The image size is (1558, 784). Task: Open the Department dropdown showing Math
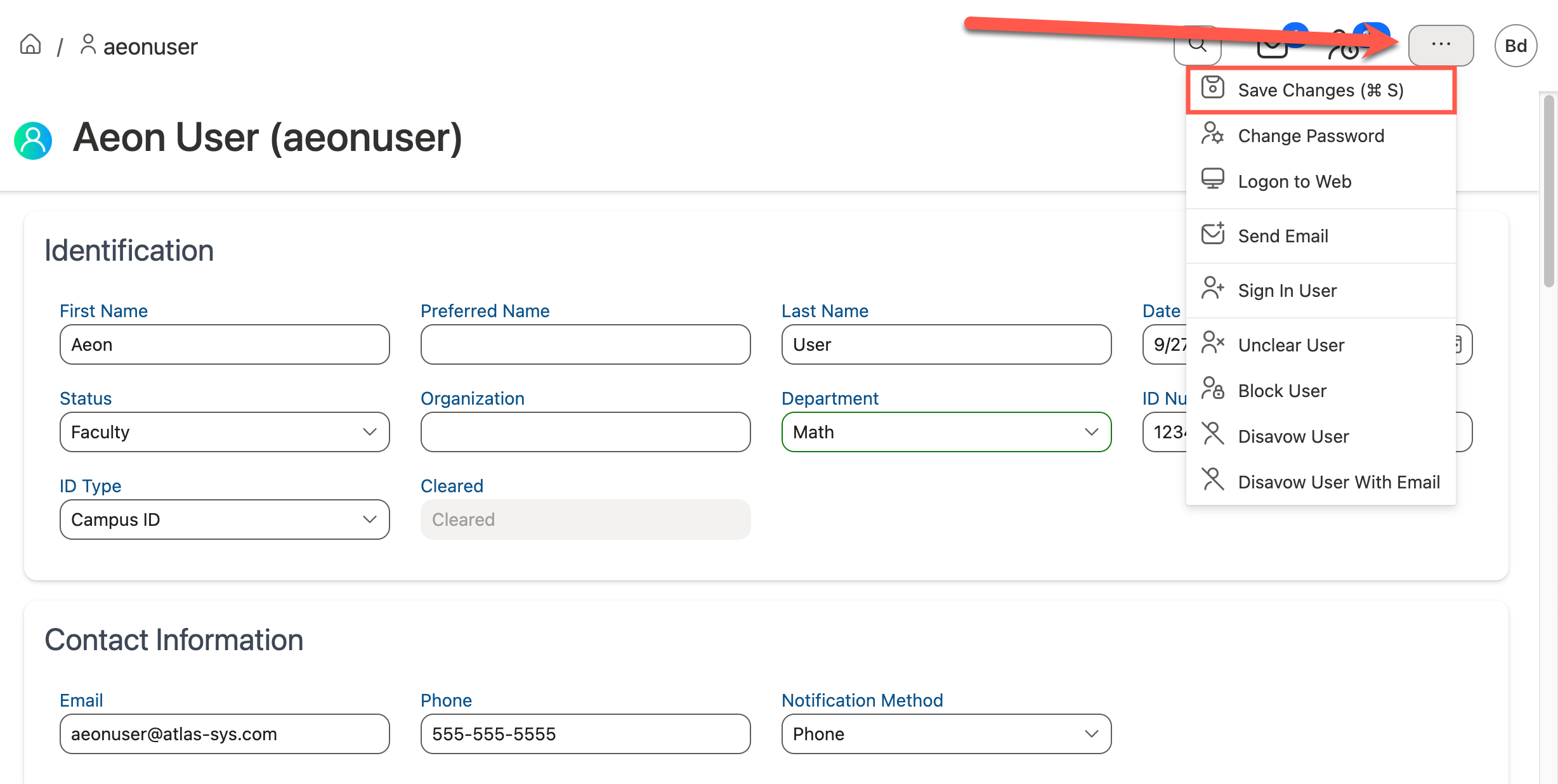(x=946, y=432)
